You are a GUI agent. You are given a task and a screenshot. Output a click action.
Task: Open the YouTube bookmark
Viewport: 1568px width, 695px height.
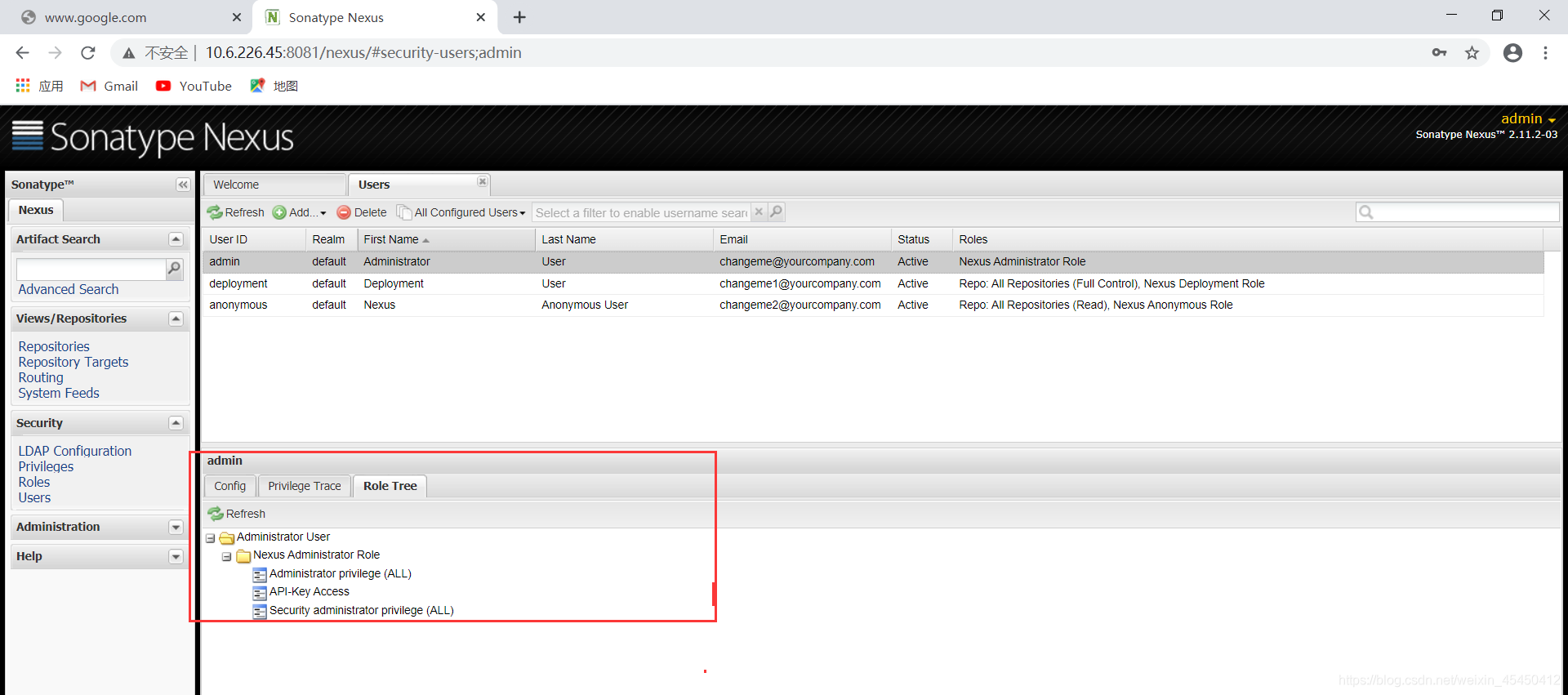[194, 86]
